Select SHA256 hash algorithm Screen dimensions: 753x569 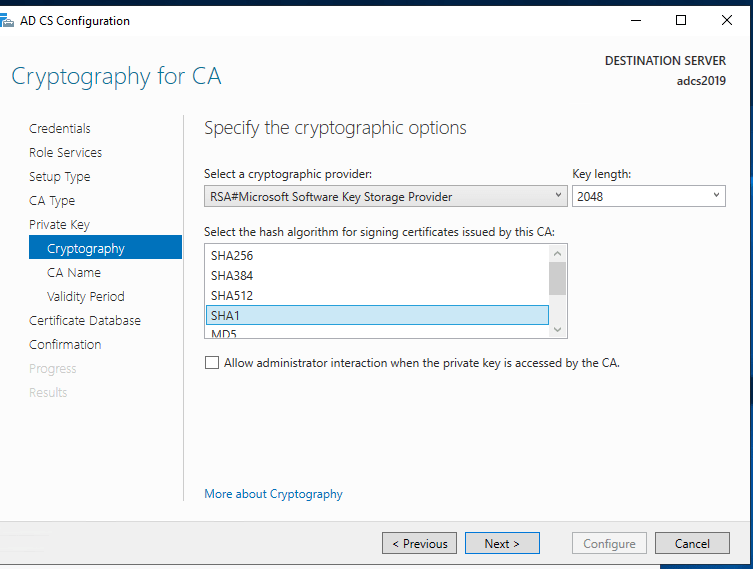(232, 255)
